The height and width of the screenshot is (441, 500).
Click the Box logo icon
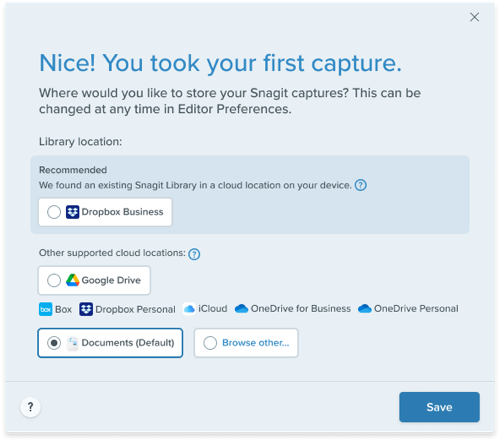coord(46,309)
